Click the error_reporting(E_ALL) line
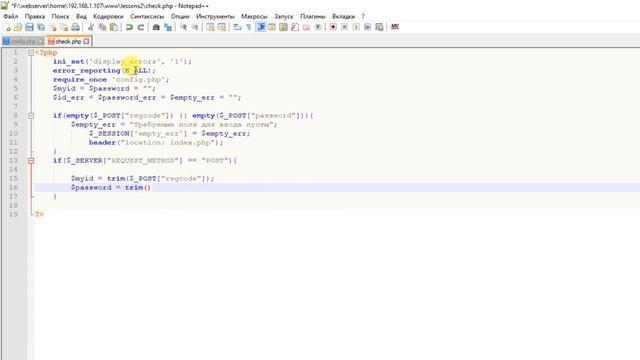 [x=104, y=71]
